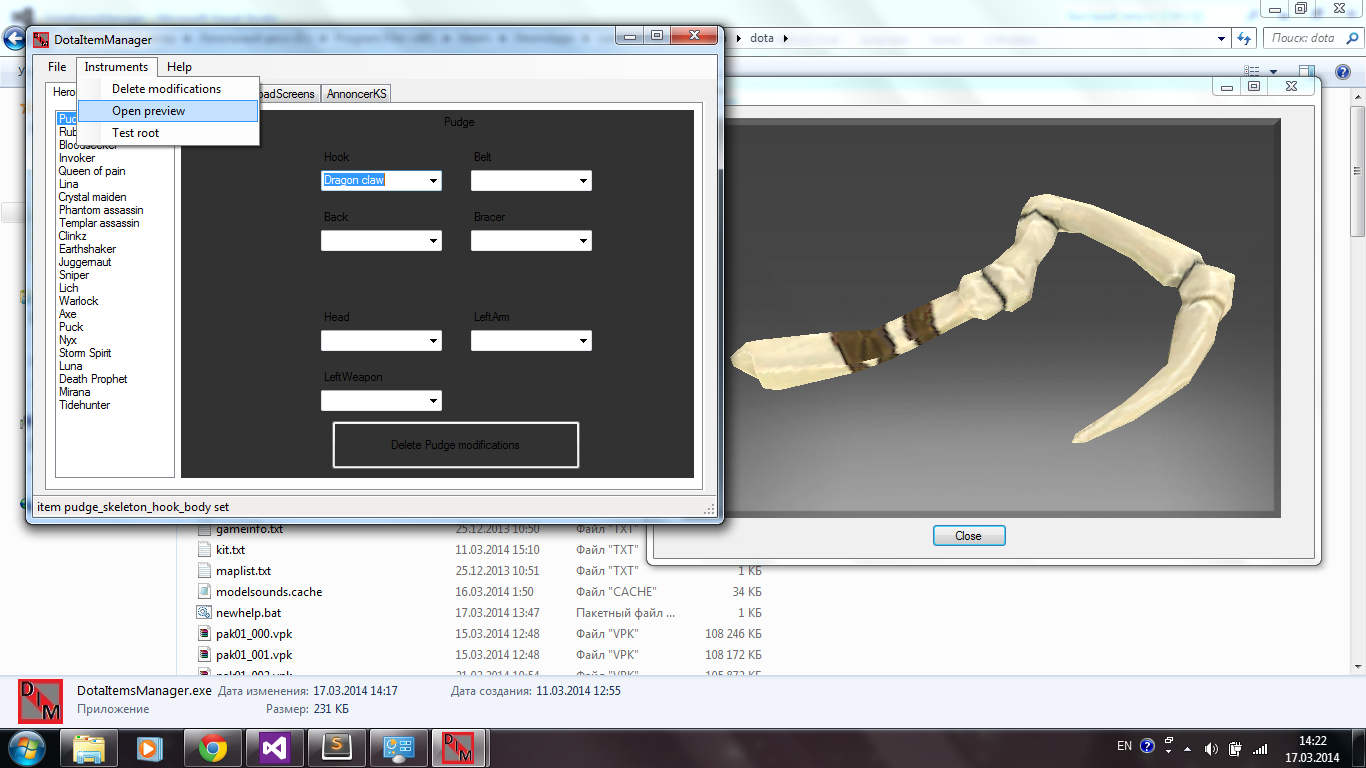Select Storm Spirit hero
This screenshot has width=1366, height=768.
tap(85, 353)
